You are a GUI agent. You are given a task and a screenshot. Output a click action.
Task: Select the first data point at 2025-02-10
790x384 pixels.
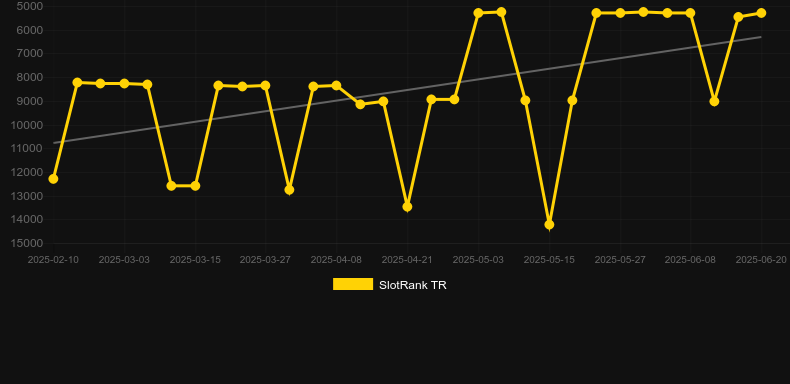53,179
